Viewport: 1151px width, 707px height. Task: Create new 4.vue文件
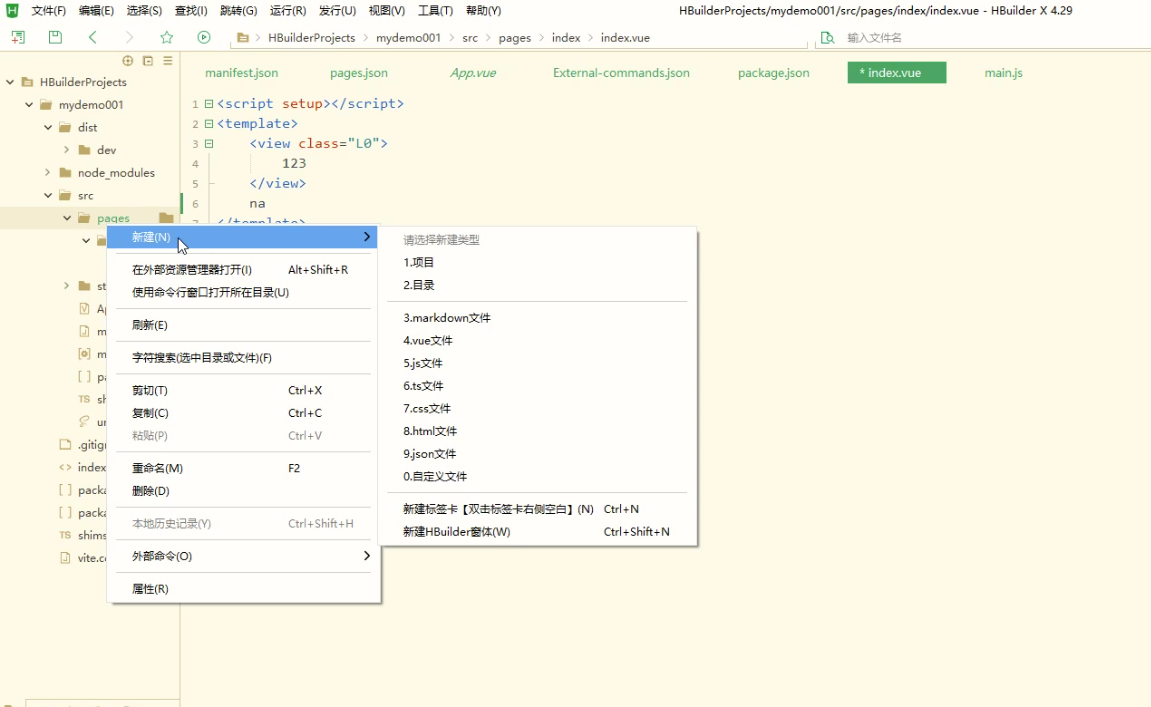coord(538,341)
